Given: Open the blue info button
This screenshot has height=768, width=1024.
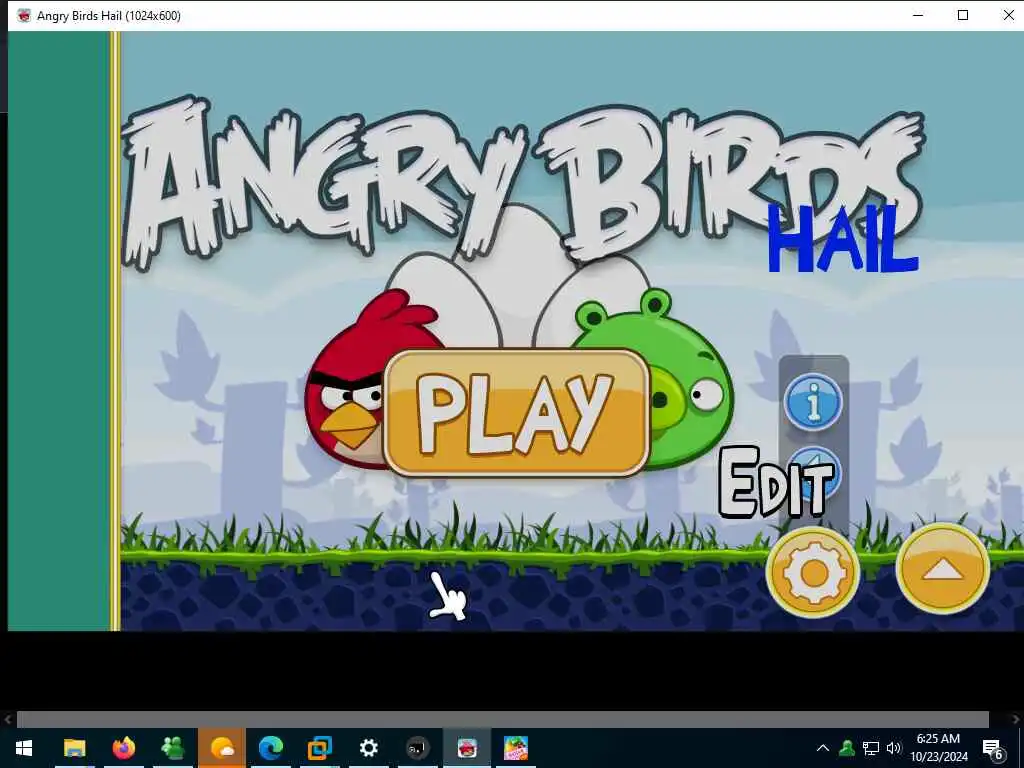Looking at the screenshot, I should pyautogui.click(x=813, y=401).
